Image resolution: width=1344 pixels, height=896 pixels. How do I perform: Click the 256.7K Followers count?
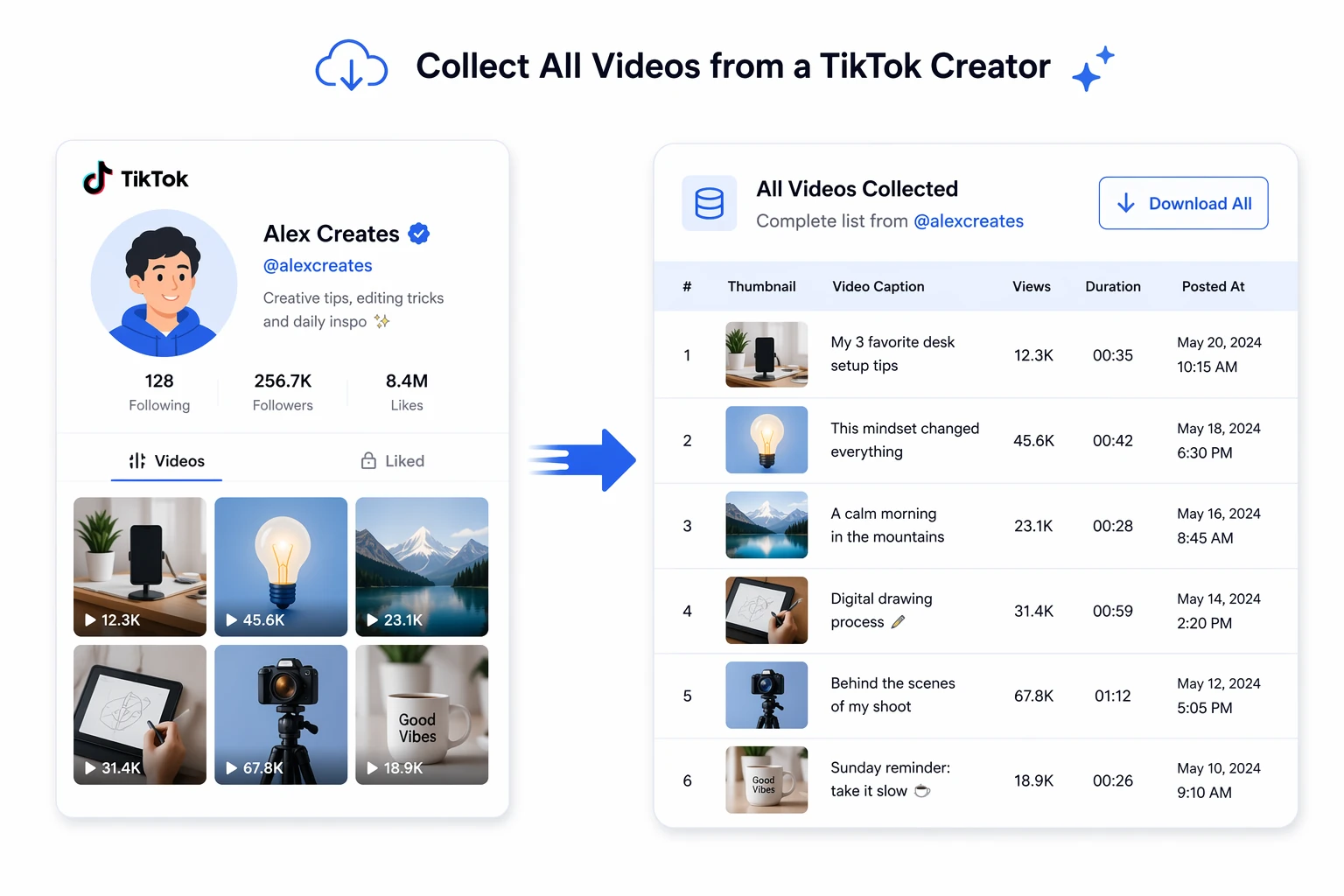pos(283,391)
